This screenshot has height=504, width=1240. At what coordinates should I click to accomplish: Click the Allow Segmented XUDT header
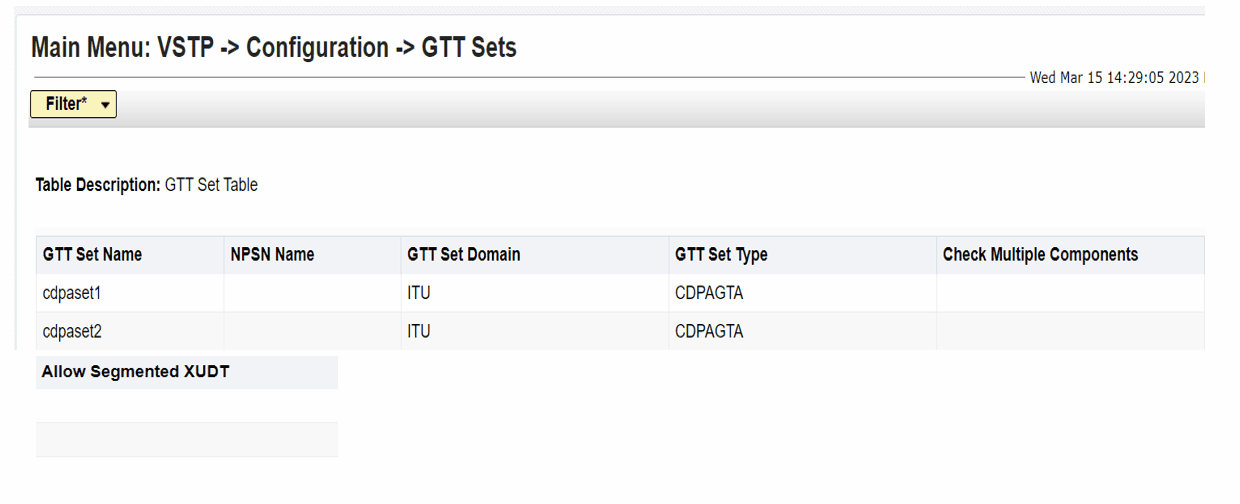coord(135,372)
